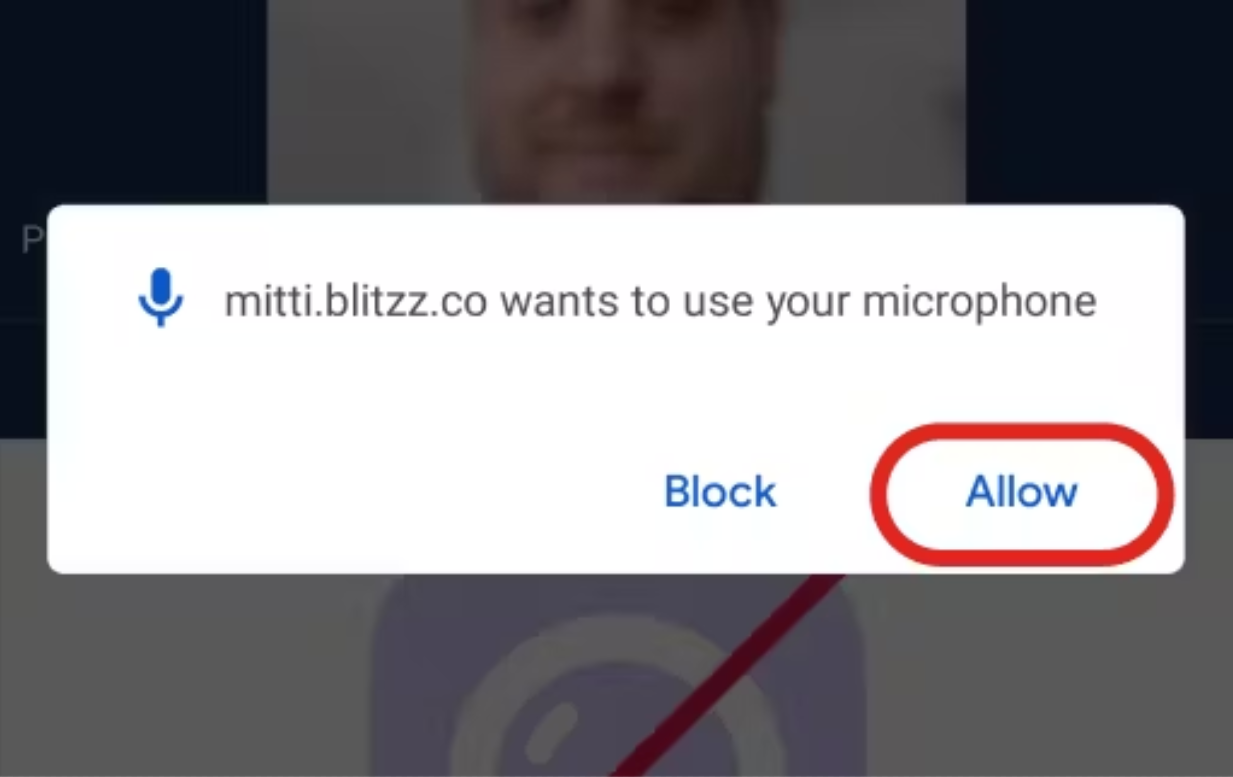The height and width of the screenshot is (777, 1233).
Task: Click the blank dialog area left of Block
Action: [x=350, y=491]
